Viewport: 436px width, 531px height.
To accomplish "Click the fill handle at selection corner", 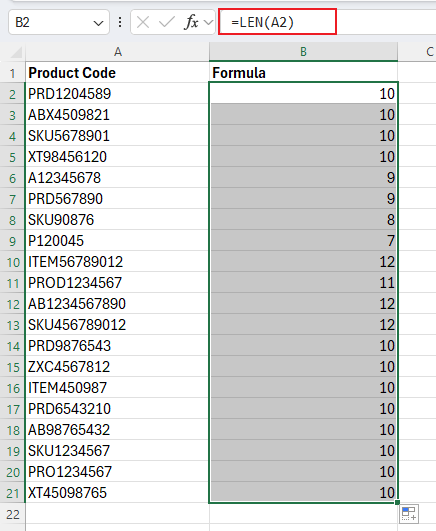I will tap(397, 503).
